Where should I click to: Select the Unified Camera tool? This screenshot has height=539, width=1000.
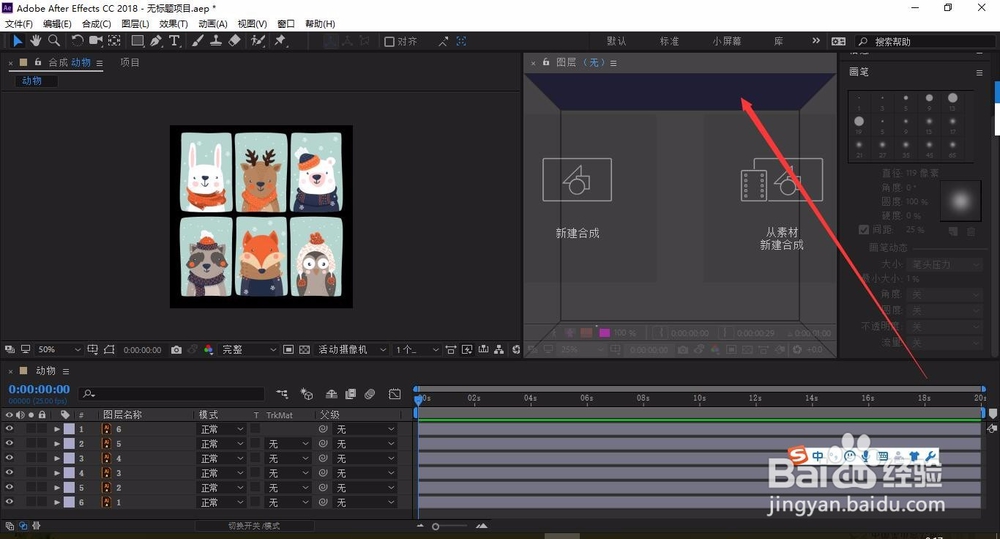(96, 41)
